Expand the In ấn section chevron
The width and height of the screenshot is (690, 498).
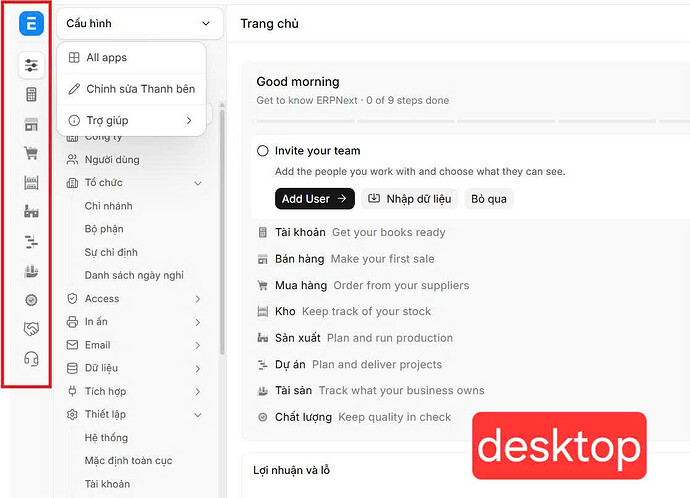tap(198, 322)
